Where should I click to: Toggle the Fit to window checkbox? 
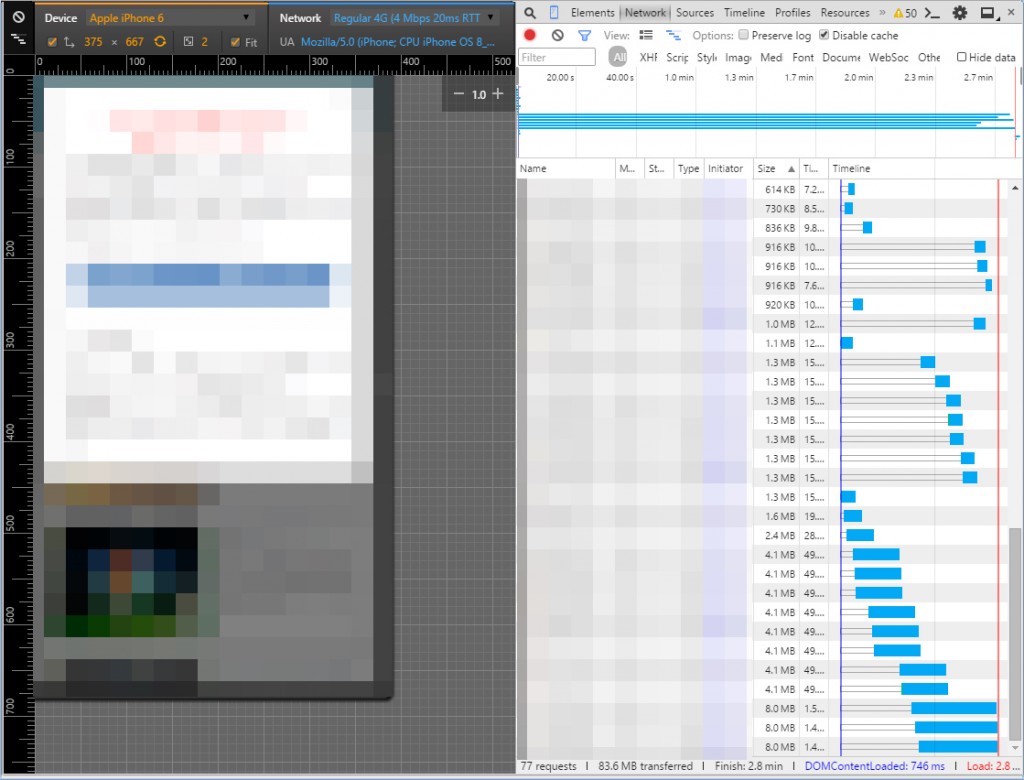[x=235, y=42]
